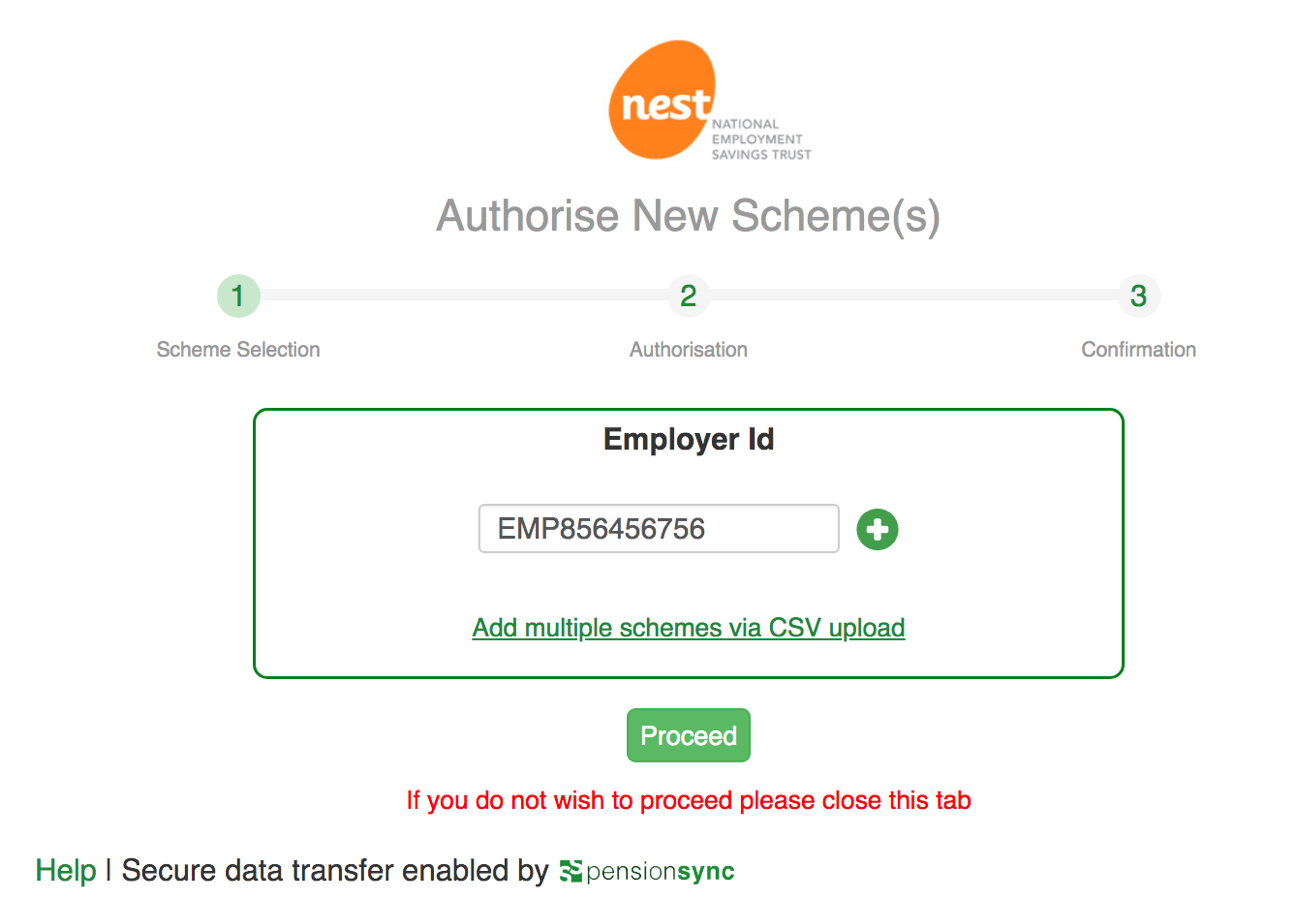Click the National Employment Savings Trust text mark
The height and width of the screenshot is (900, 1296).
762,140
